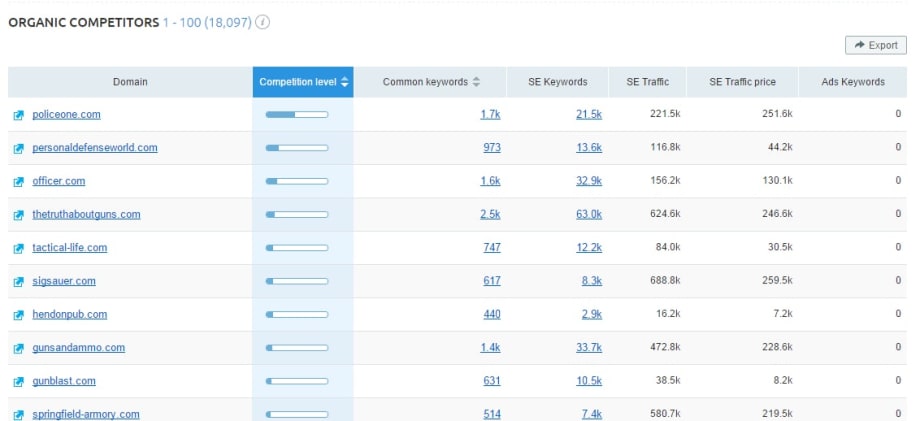Click competition level bar for policeone.com
The image size is (920, 421).
click(x=296, y=115)
